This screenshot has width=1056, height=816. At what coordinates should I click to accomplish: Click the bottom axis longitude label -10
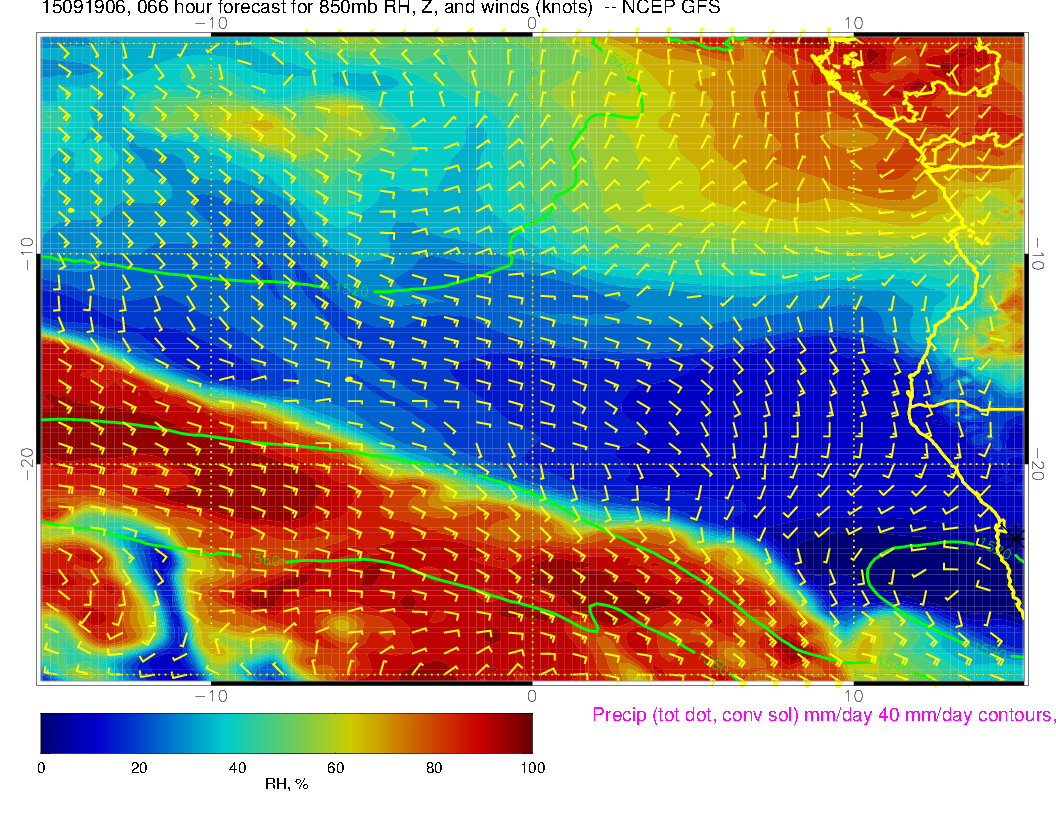(210, 694)
